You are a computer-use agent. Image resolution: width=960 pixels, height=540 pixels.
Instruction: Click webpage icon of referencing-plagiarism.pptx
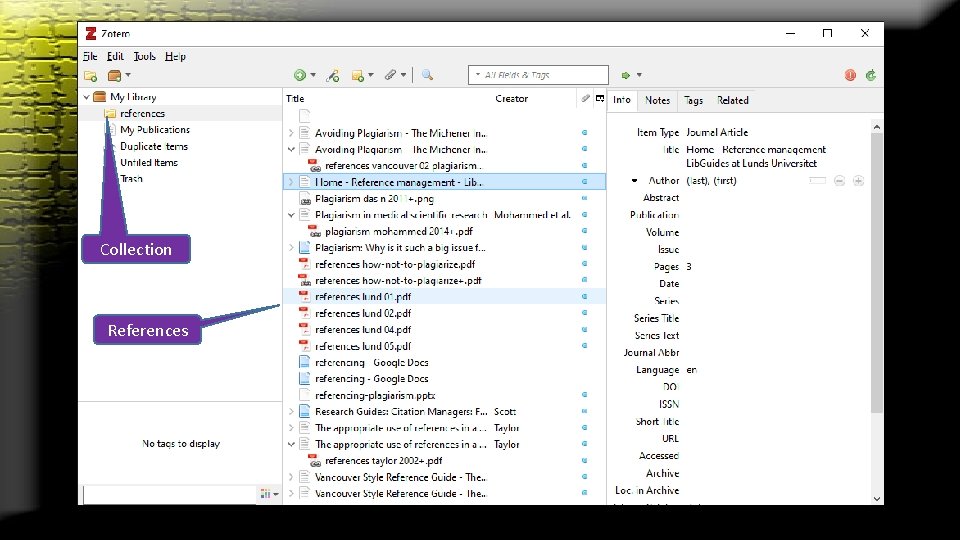pyautogui.click(x=304, y=395)
